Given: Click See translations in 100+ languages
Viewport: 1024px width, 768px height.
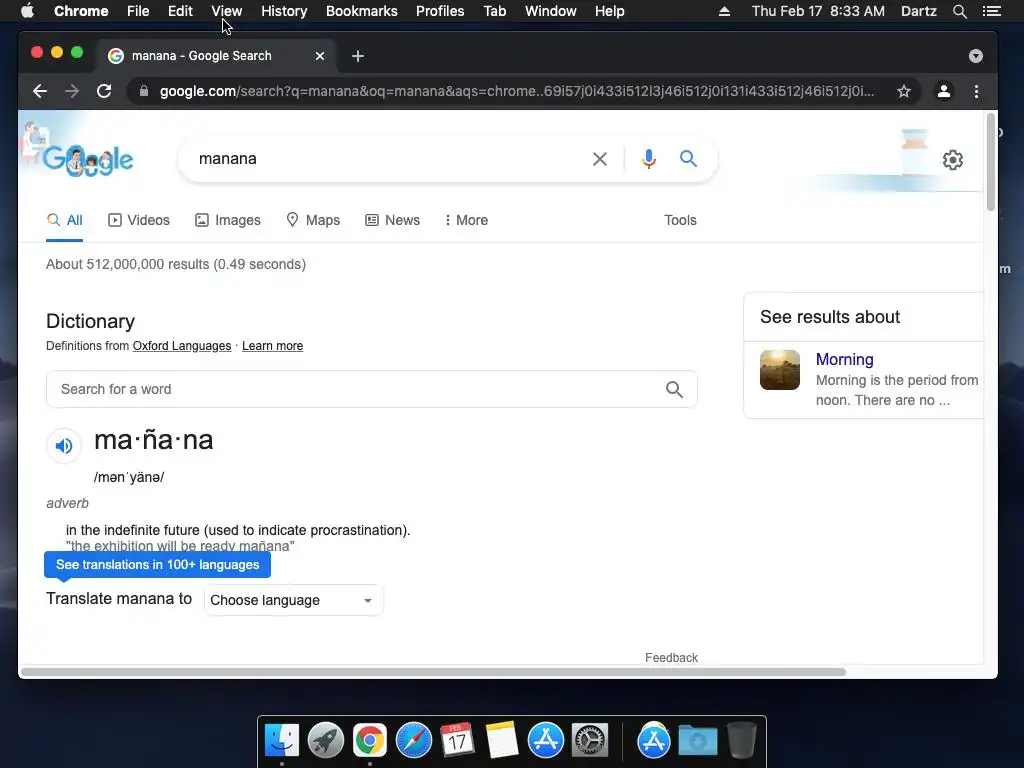Looking at the screenshot, I should tap(157, 565).
